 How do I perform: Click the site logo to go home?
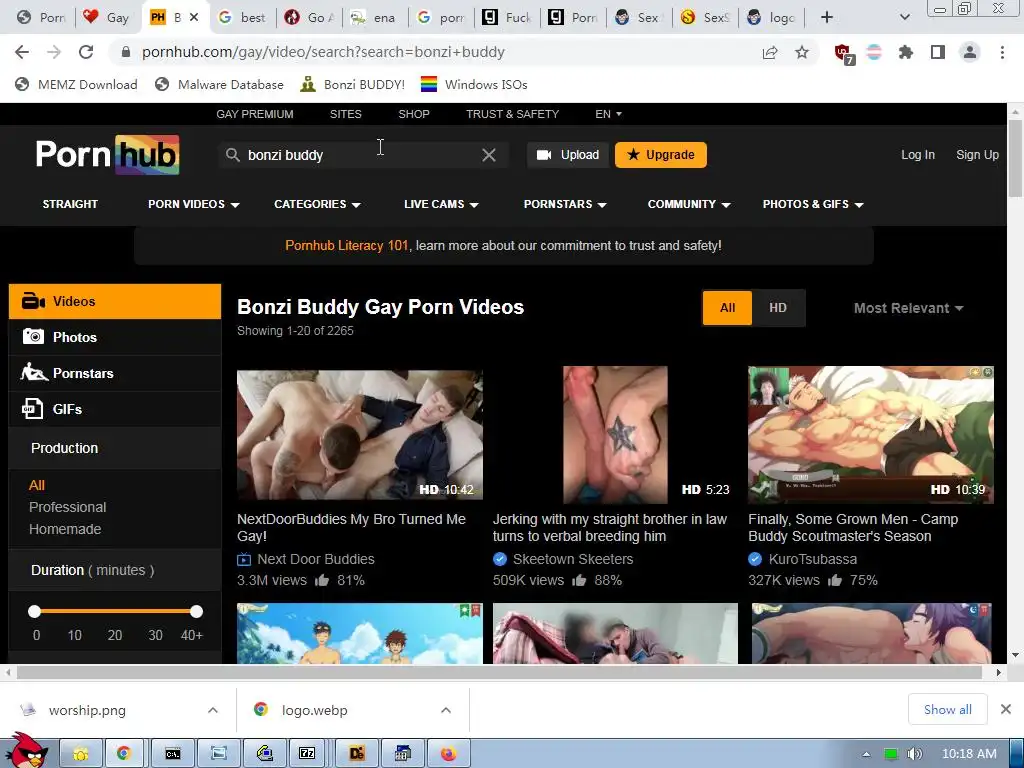point(108,155)
